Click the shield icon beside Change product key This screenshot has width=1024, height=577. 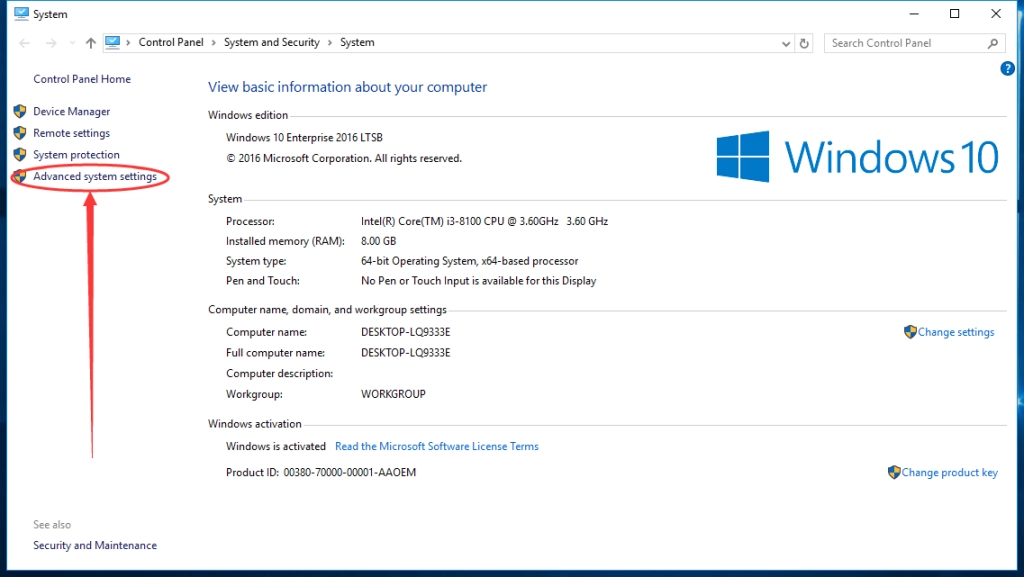pos(894,472)
